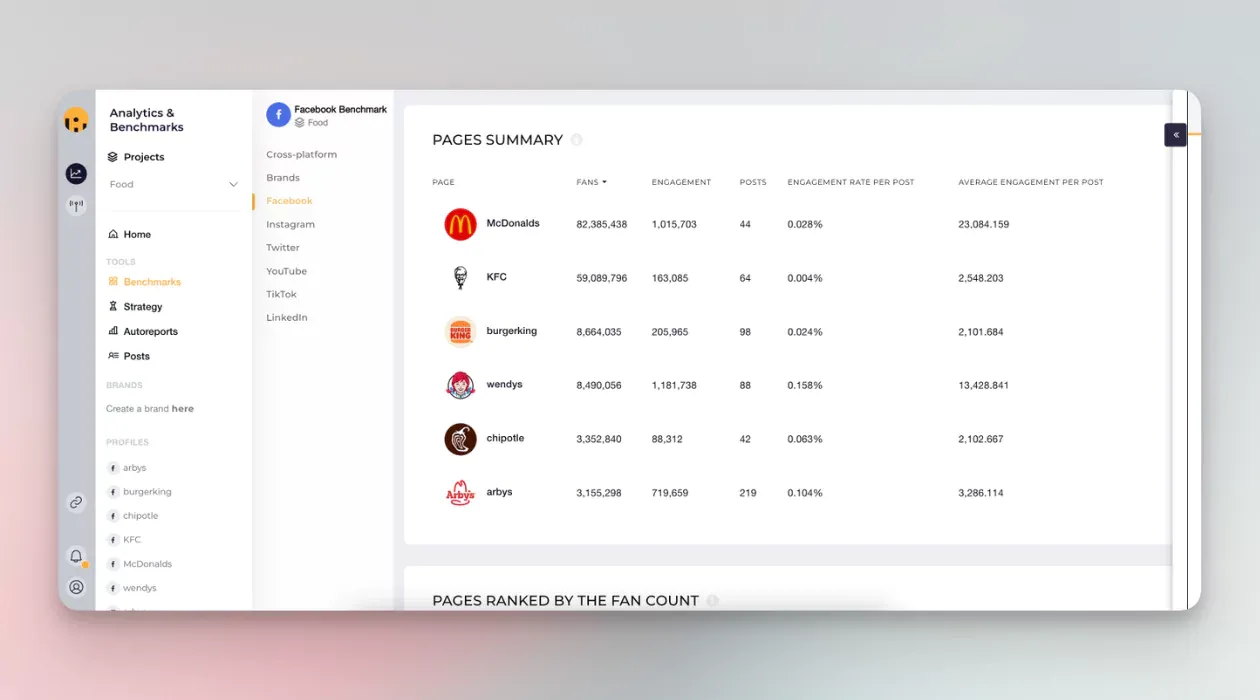Select TikTok benchmark tab
This screenshot has height=700, width=1260.
point(281,294)
